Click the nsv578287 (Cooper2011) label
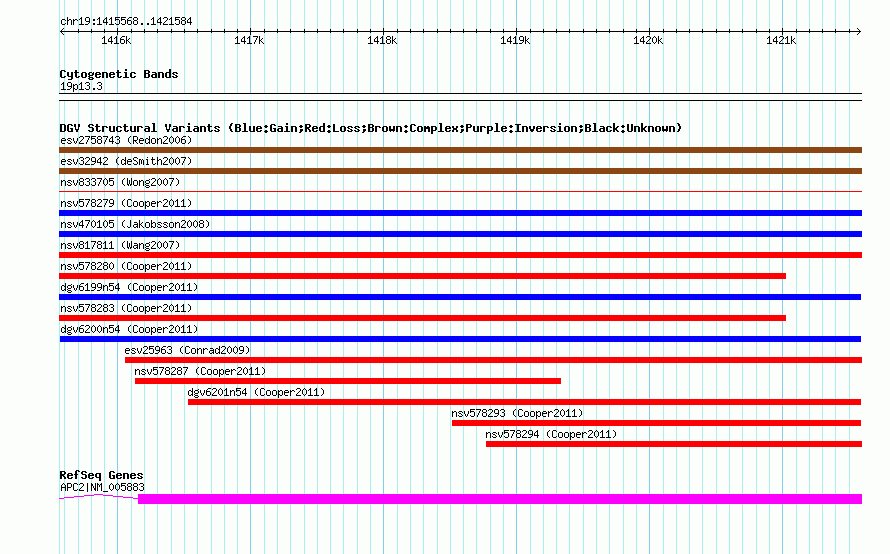This screenshot has height=554, width=890. 200,371
